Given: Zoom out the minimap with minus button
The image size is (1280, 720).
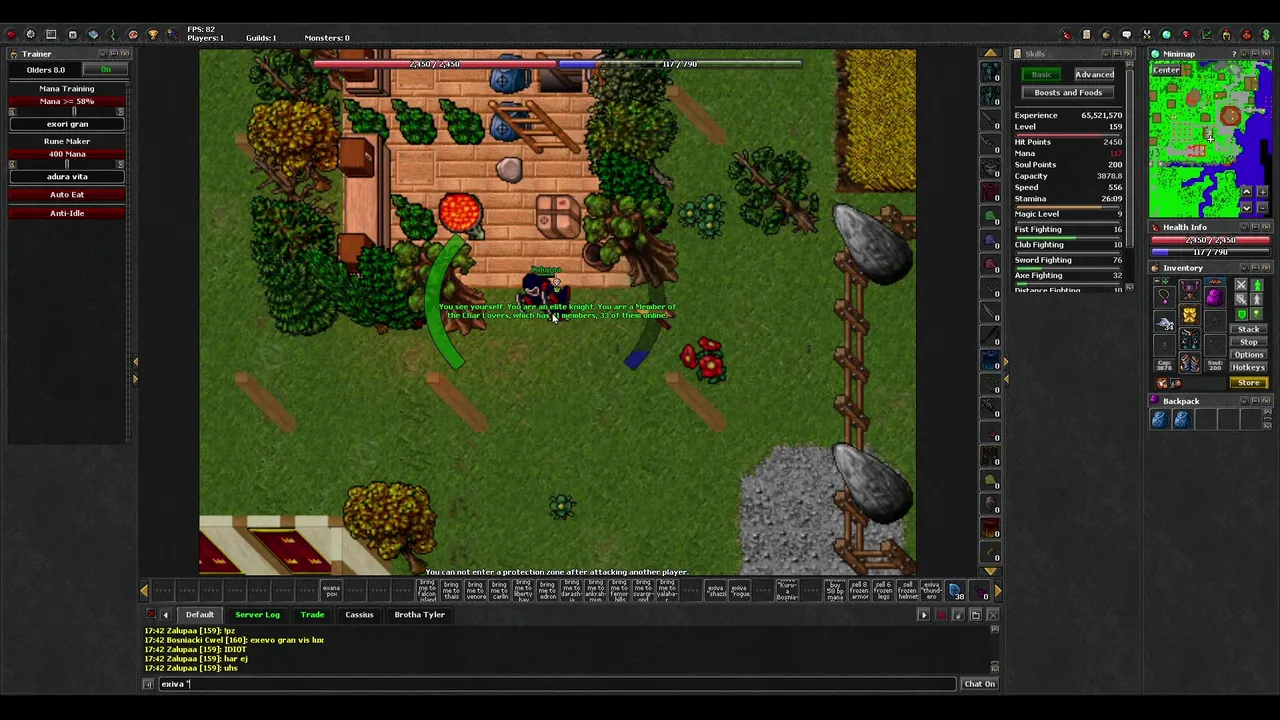Looking at the screenshot, I should tap(1263, 207).
